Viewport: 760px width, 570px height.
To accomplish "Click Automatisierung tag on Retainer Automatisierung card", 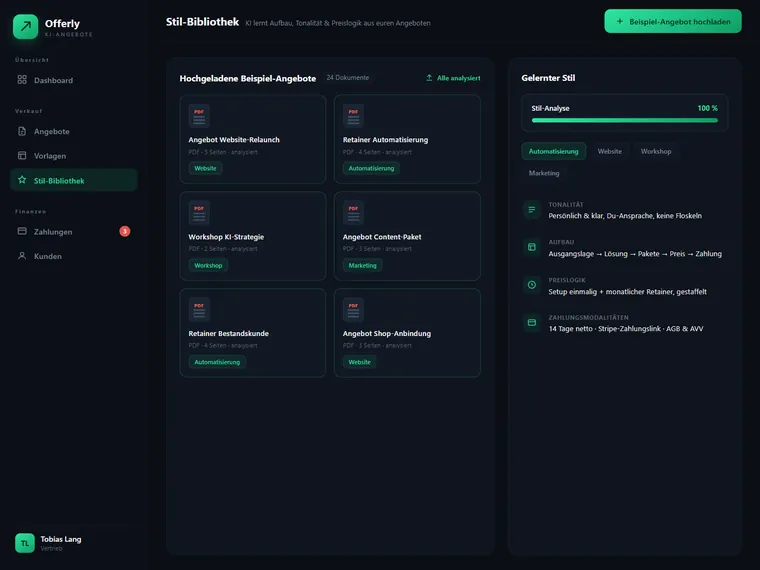I will coord(371,168).
